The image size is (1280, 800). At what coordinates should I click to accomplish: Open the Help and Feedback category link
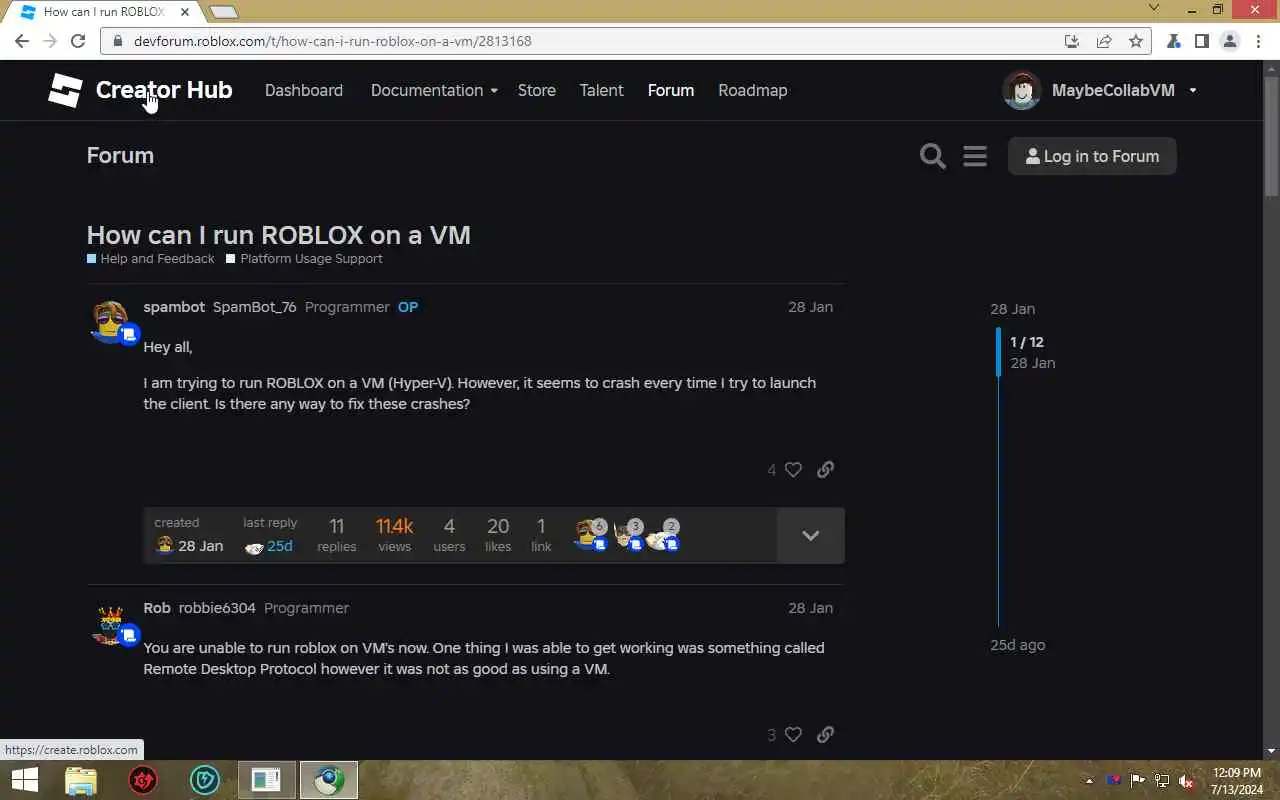(151, 259)
